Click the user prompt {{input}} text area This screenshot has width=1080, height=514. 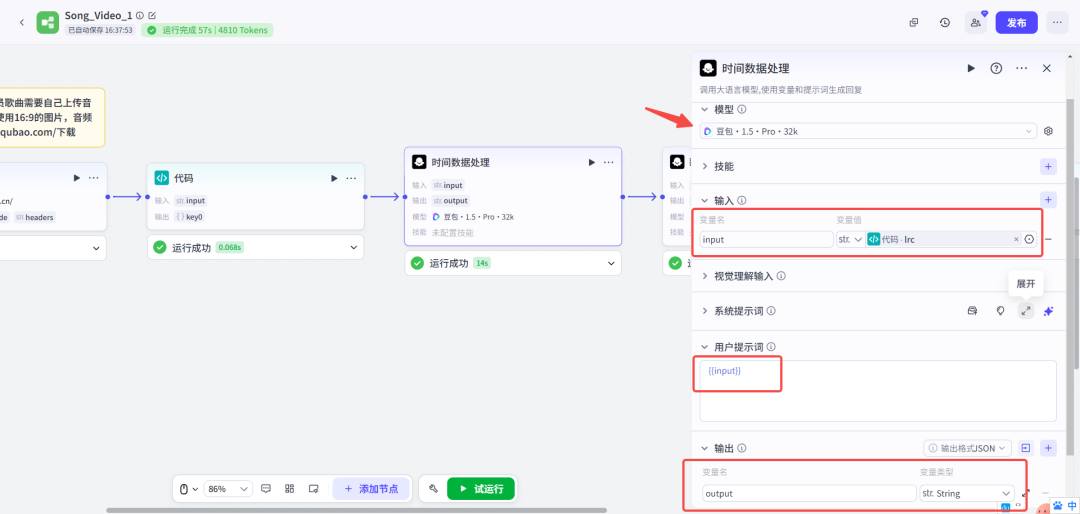coord(878,391)
